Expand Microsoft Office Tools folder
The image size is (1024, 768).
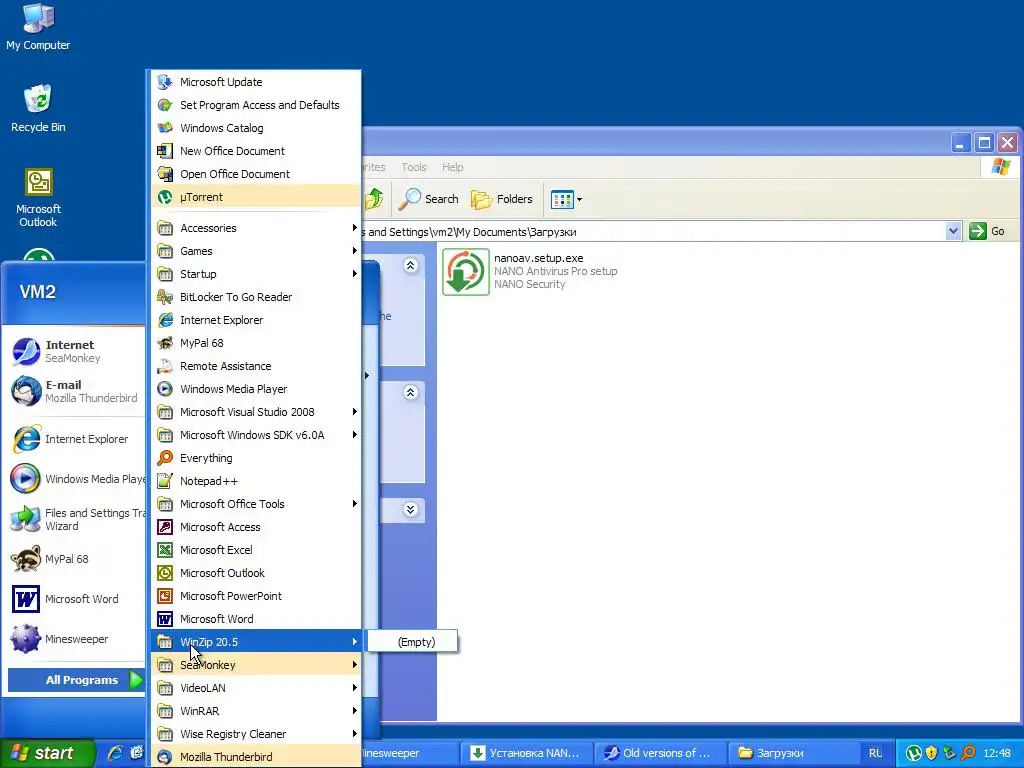click(x=256, y=504)
